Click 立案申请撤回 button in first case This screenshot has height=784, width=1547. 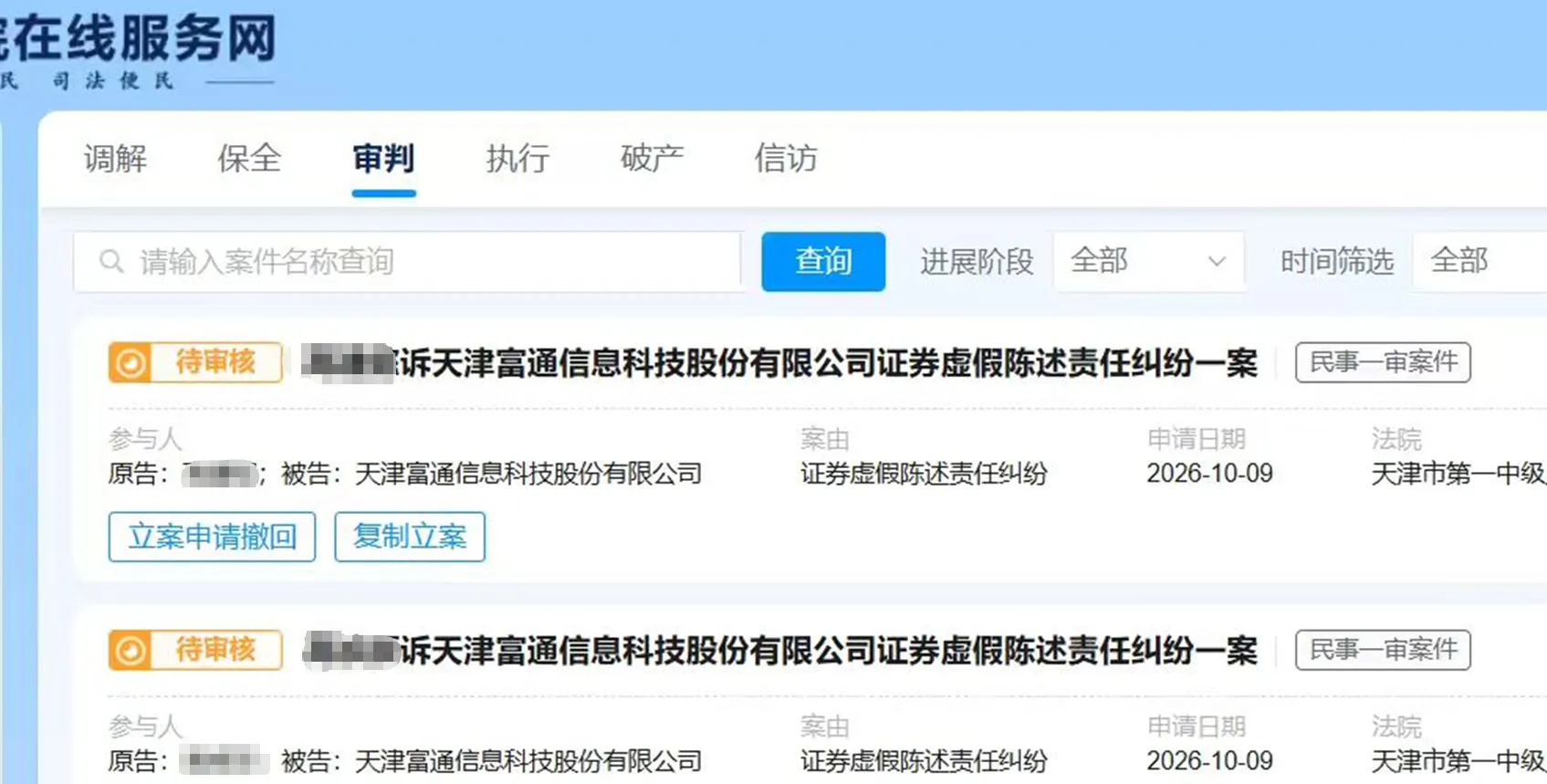(212, 537)
